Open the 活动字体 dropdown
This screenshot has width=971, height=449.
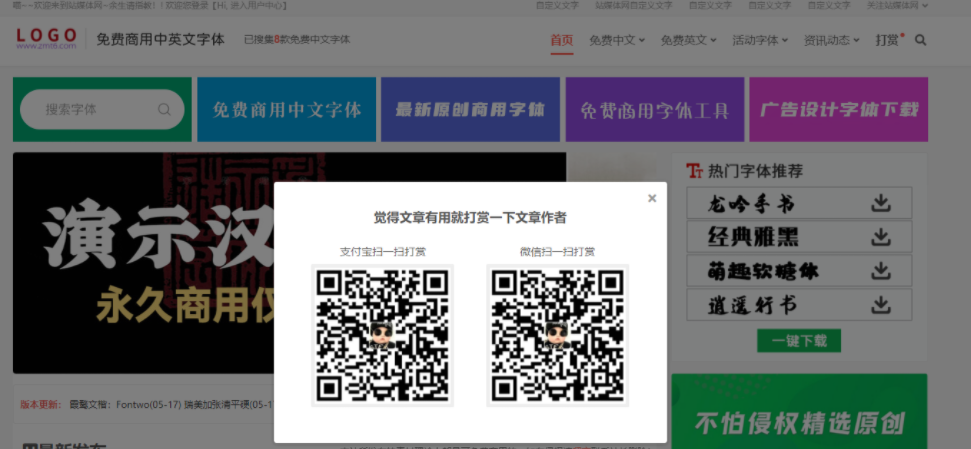pos(760,40)
